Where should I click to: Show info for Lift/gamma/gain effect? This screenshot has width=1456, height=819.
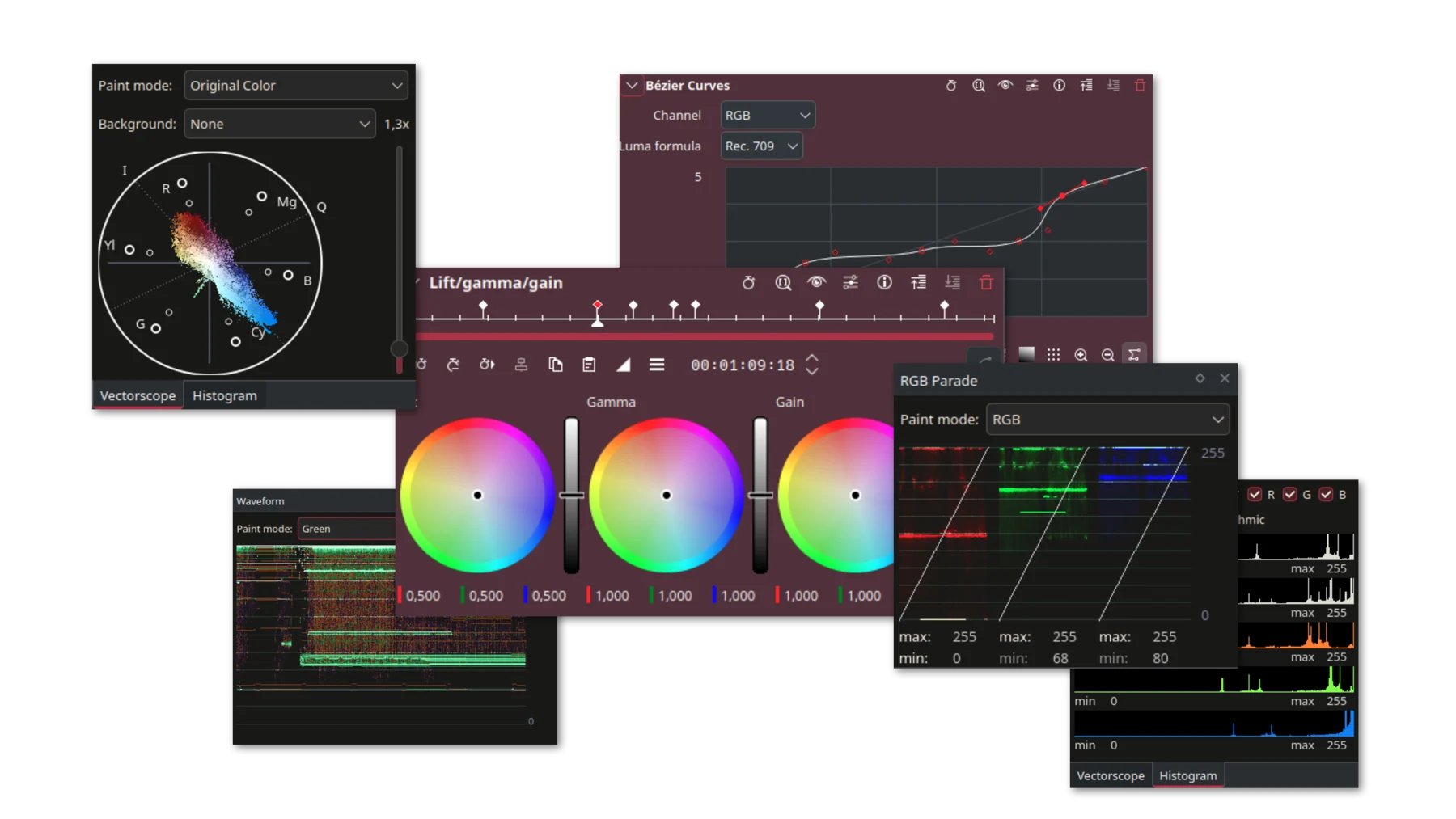pos(884,283)
